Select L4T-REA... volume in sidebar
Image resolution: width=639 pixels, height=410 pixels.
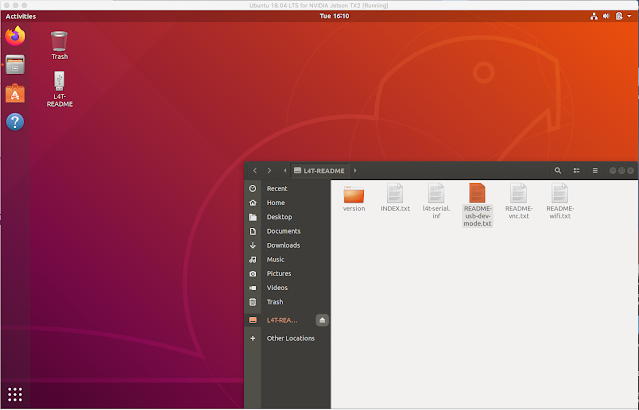pos(282,320)
